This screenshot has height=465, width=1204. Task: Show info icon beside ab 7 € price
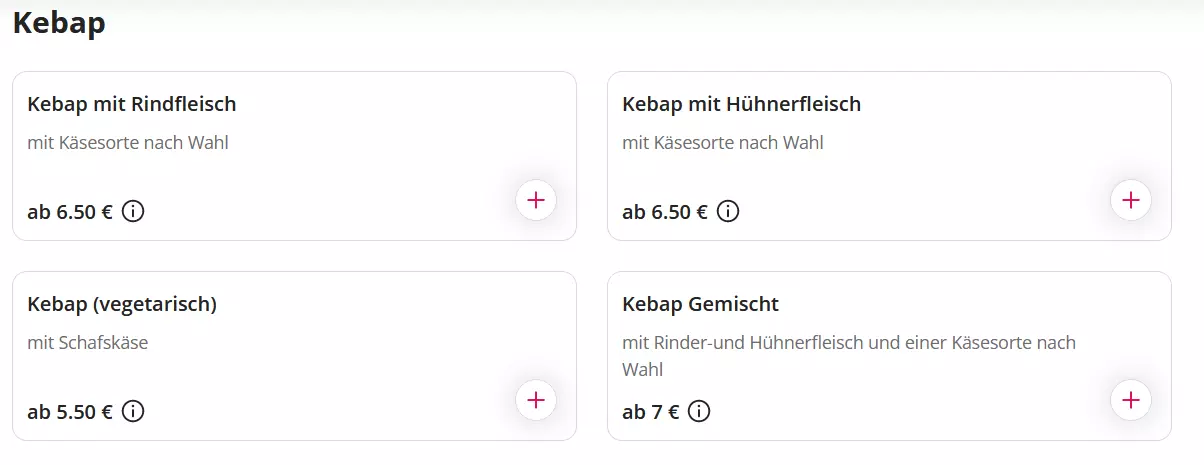(x=699, y=411)
